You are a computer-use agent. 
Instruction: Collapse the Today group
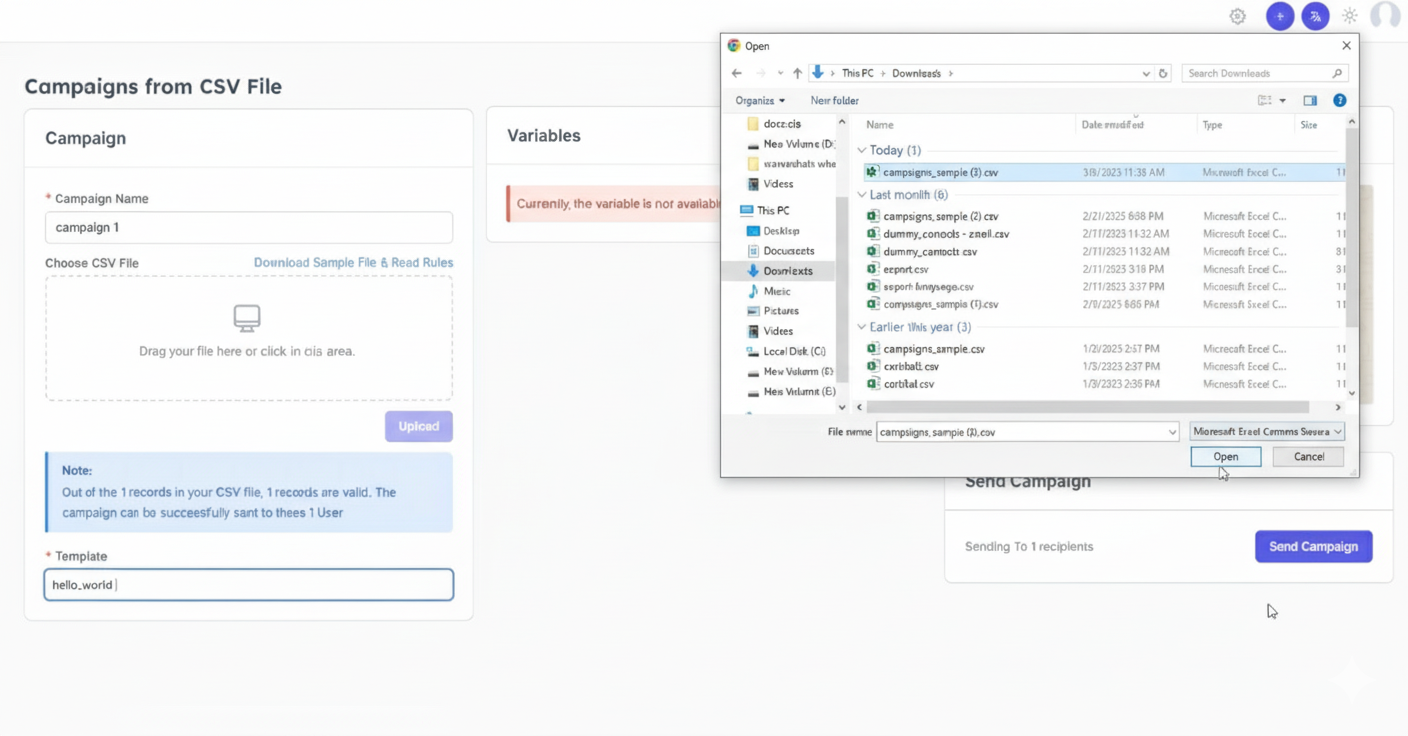coord(862,150)
